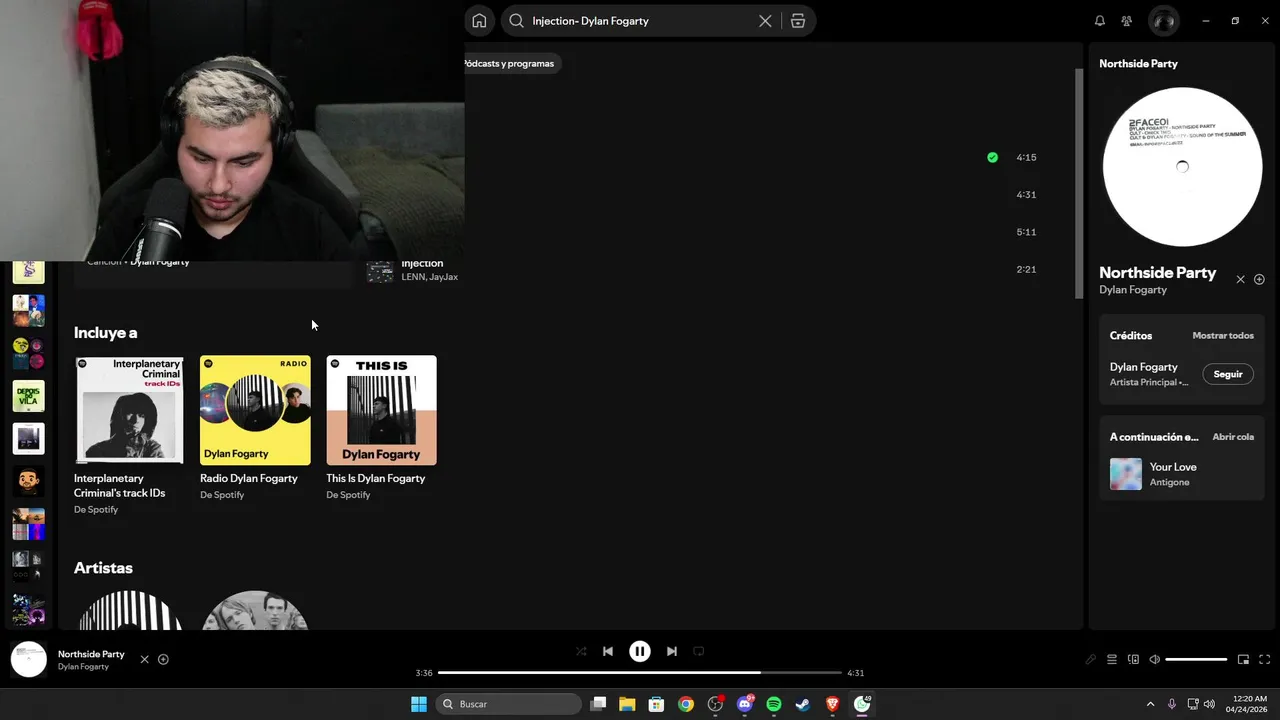This screenshot has height=720, width=1280.
Task: Toggle the queue list icon
Action: (x=1112, y=660)
